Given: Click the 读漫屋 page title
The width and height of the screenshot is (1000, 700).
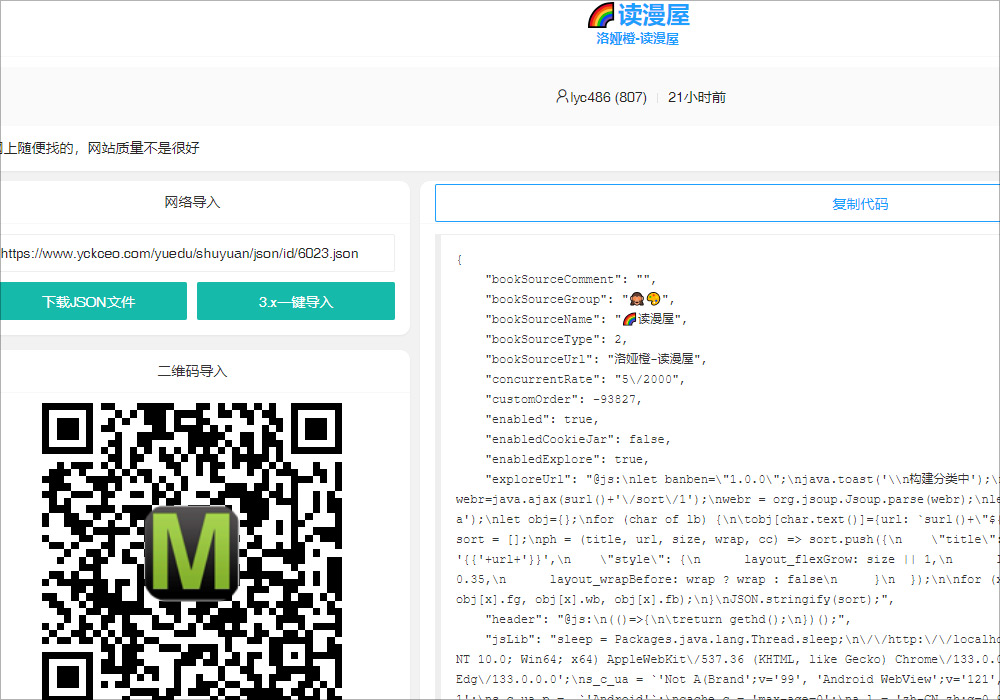Looking at the screenshot, I should (x=654, y=15).
